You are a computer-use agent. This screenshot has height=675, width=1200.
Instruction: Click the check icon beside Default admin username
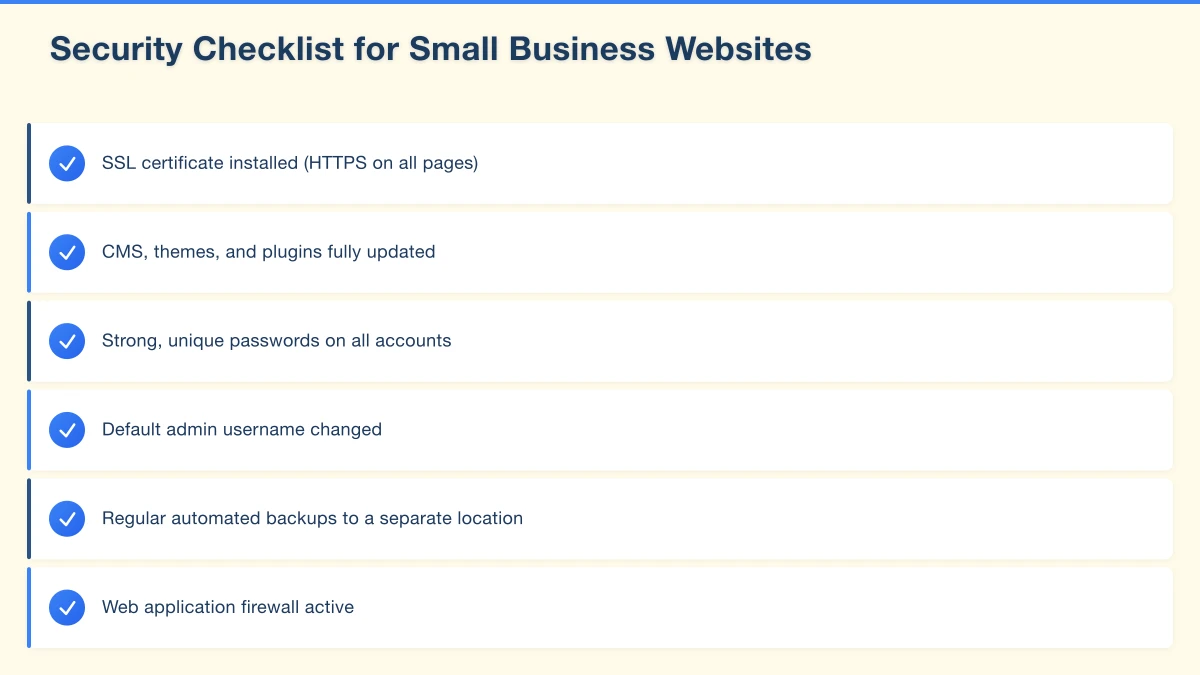pos(67,430)
